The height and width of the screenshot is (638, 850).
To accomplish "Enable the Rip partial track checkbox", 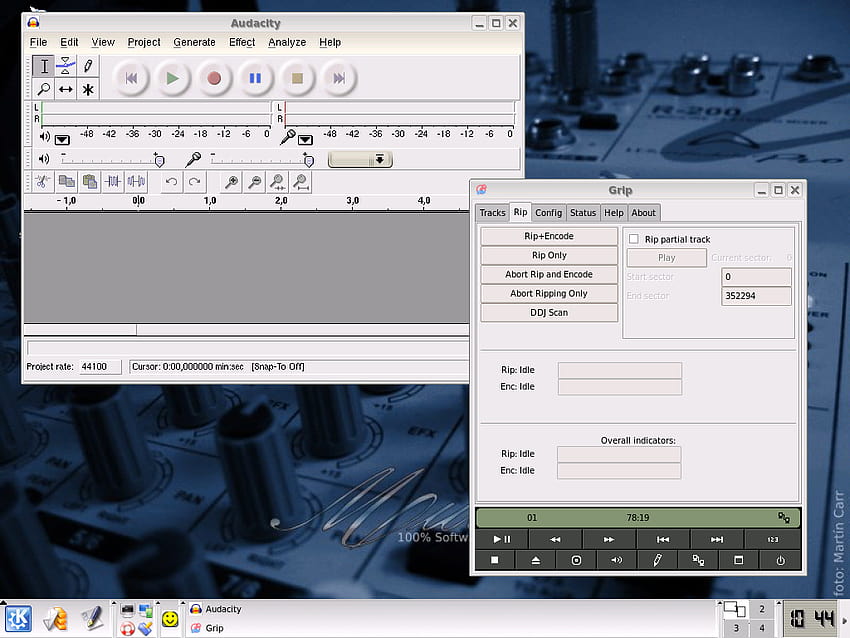I will click(634, 239).
